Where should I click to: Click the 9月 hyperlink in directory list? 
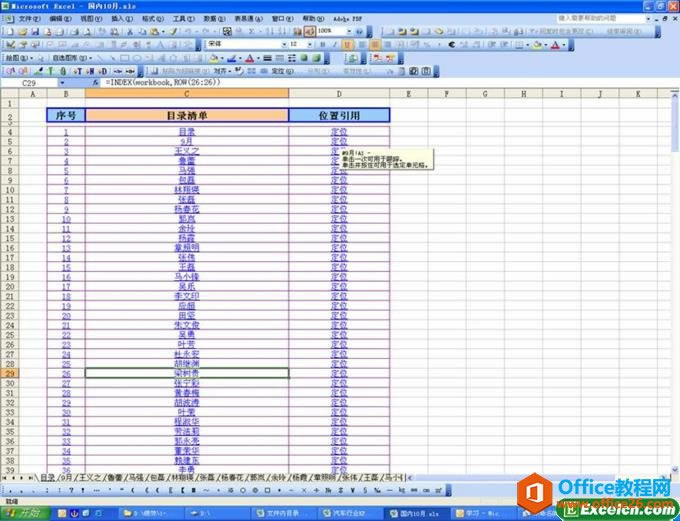click(x=187, y=141)
